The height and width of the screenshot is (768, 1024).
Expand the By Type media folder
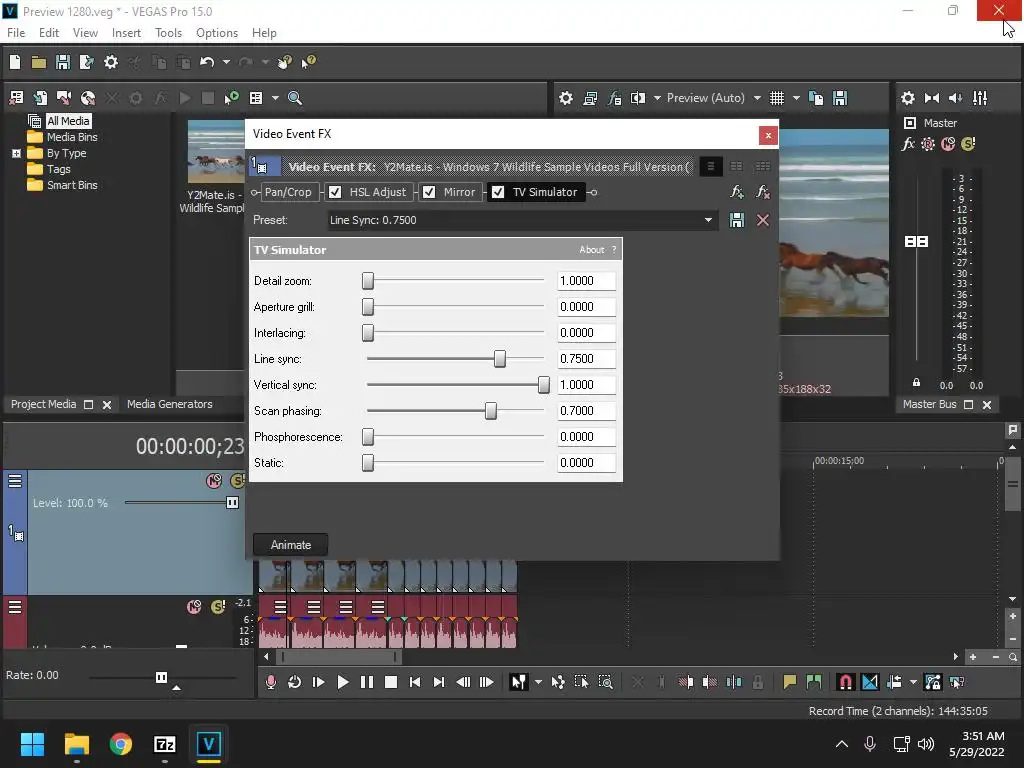(16, 153)
